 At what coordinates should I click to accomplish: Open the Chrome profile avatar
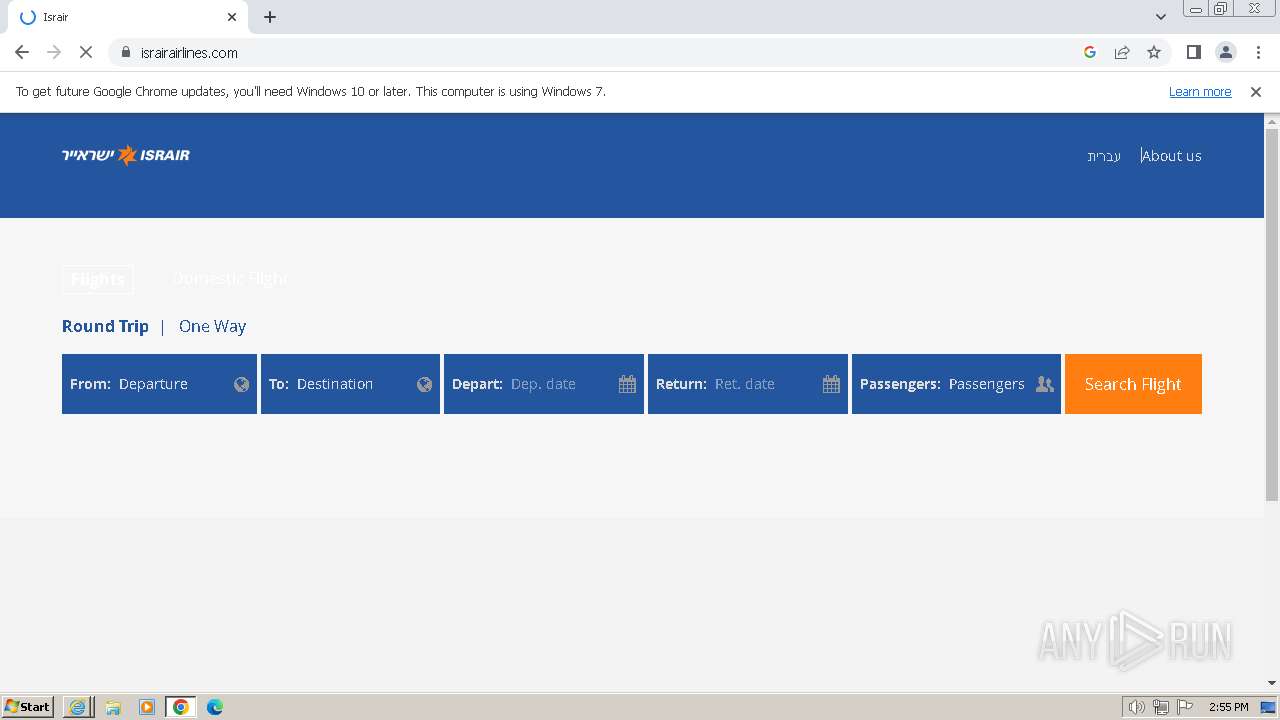click(x=1226, y=52)
